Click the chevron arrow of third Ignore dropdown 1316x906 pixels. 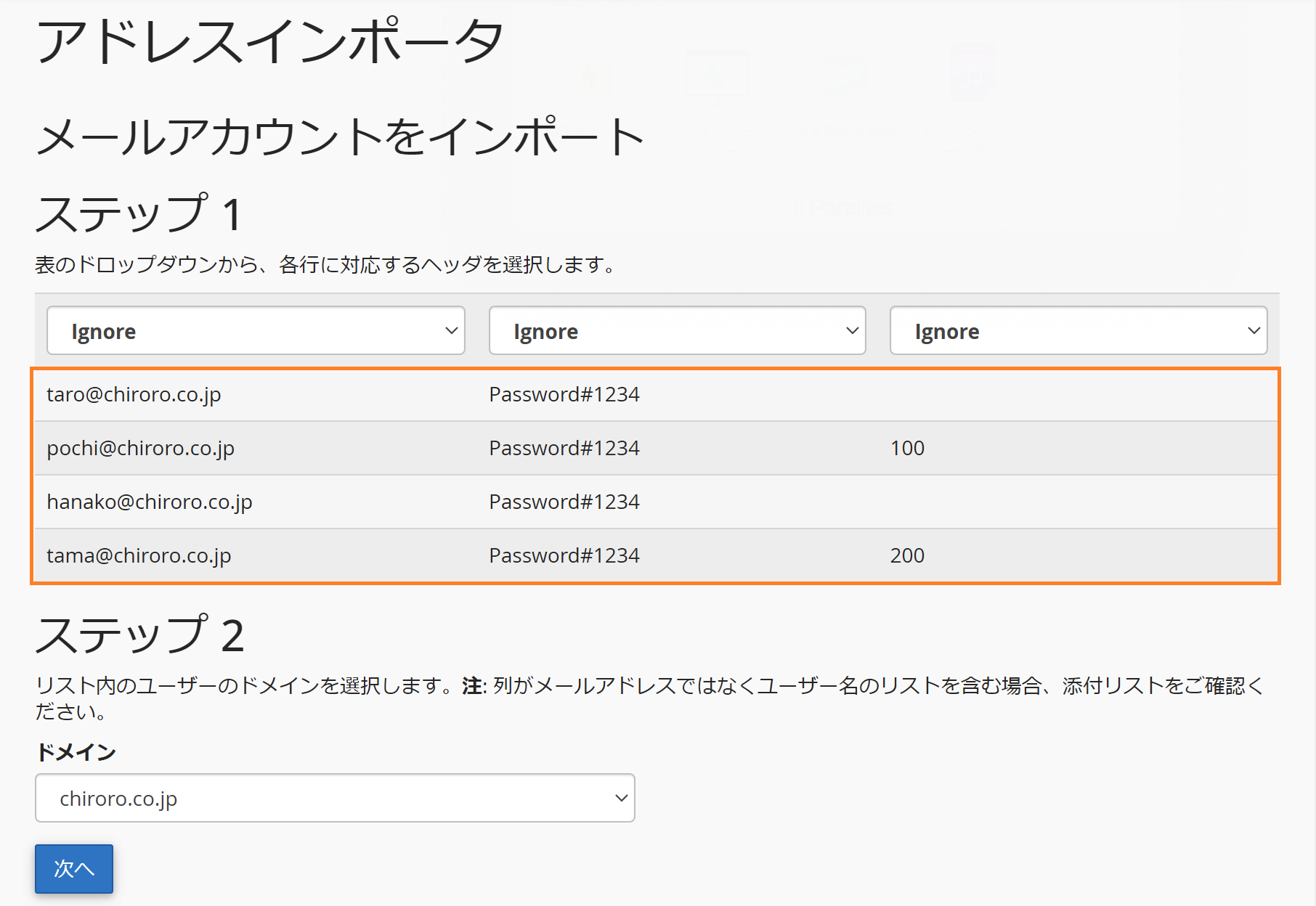pyautogui.click(x=1254, y=331)
